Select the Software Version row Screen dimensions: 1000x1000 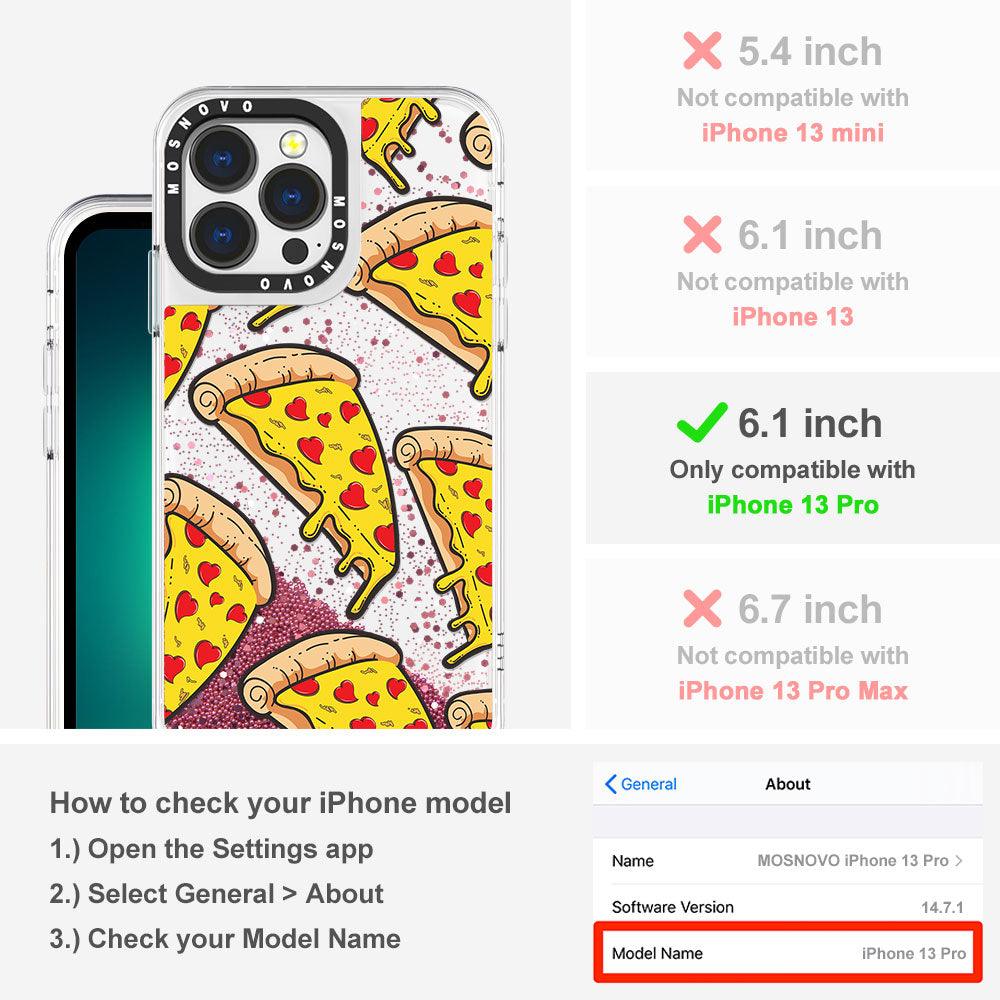[x=788, y=907]
